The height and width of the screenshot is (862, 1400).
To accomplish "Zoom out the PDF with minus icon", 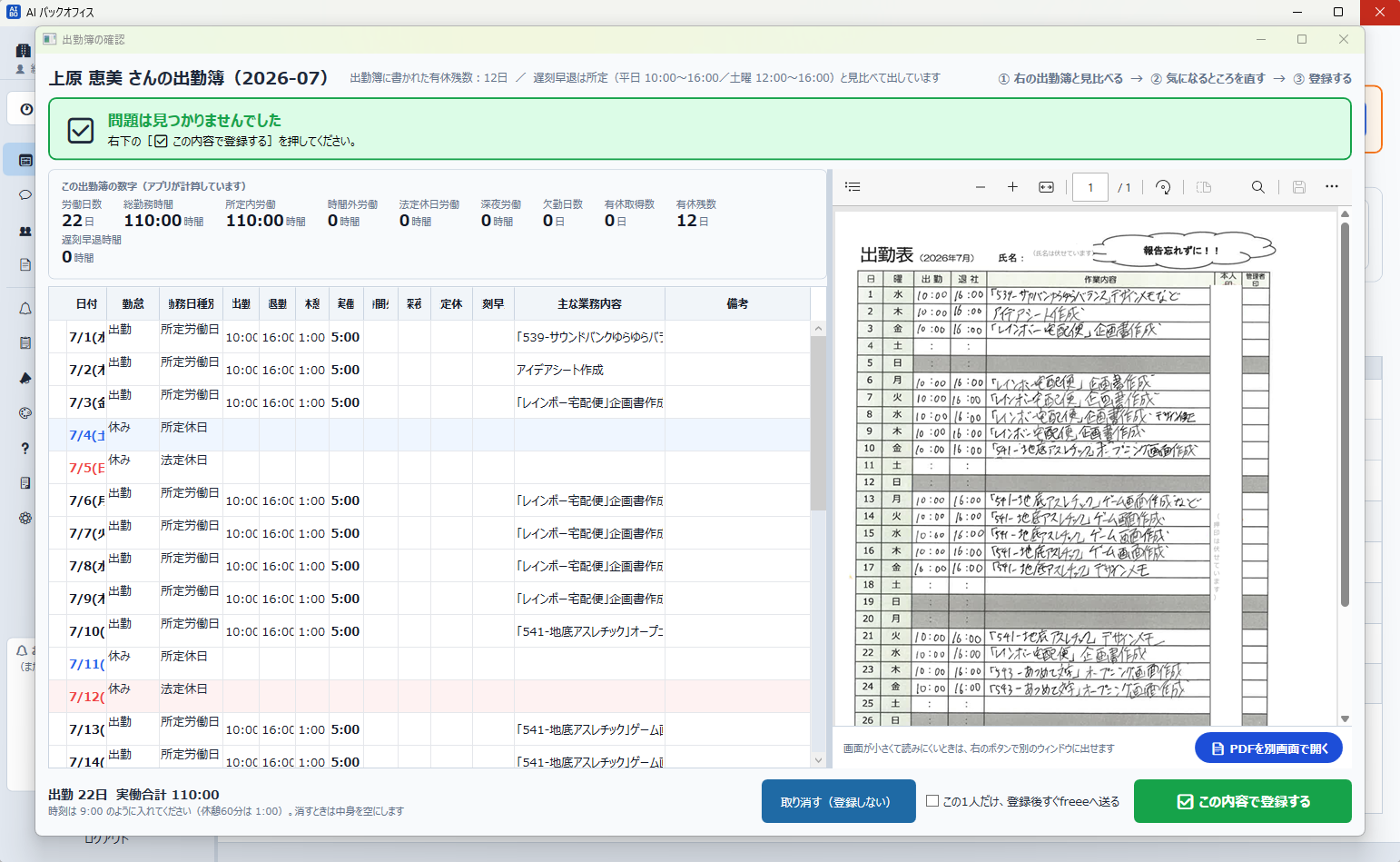I will (x=981, y=187).
